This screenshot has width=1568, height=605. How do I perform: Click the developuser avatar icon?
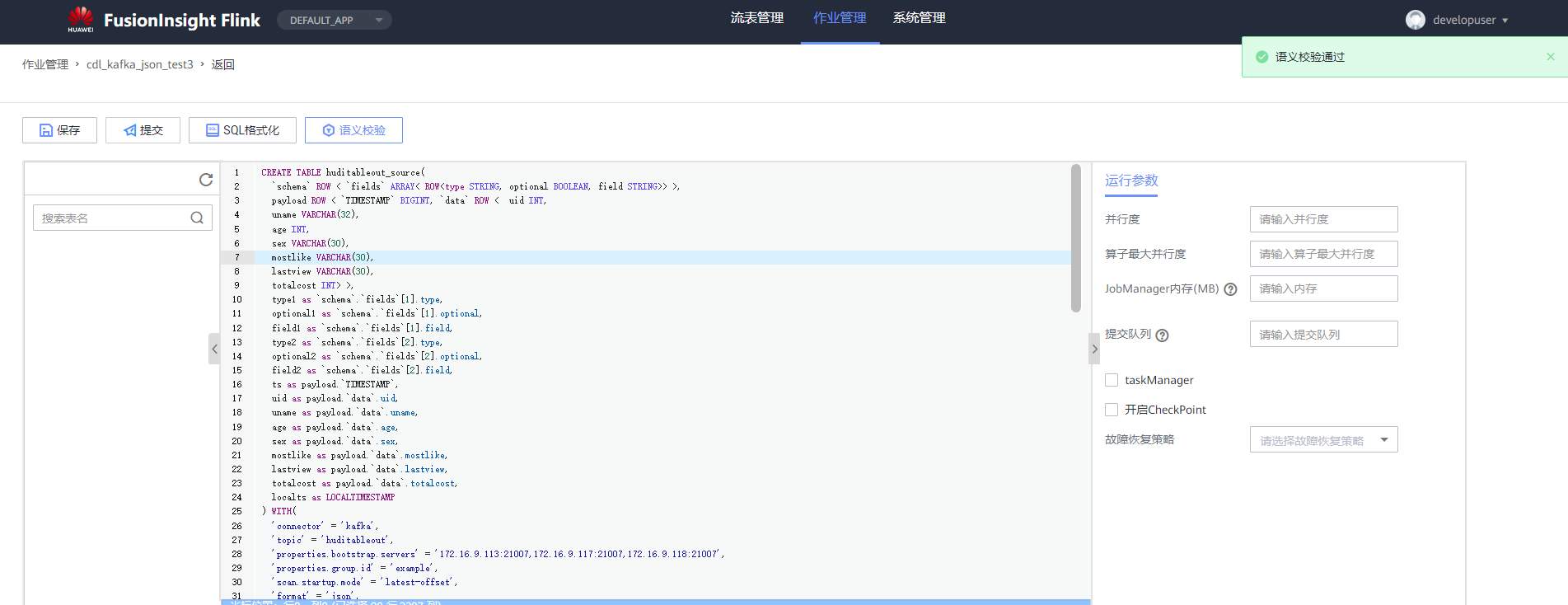[x=1416, y=20]
